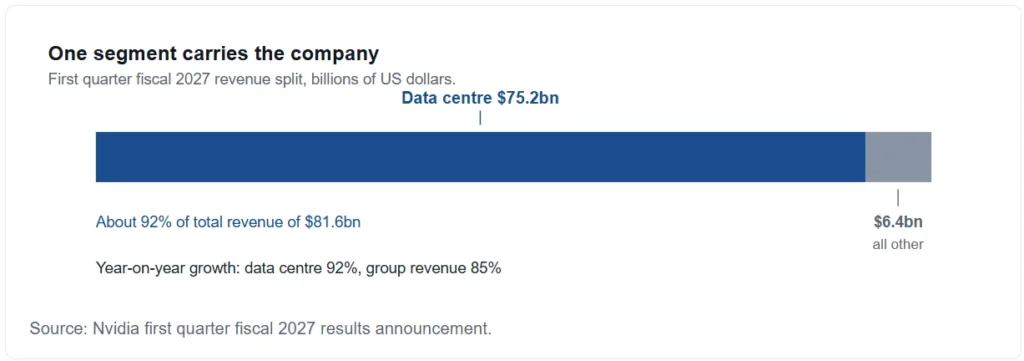Screen dimensions: 1024x361
Task: Click 'data centre 92%' in growth line
Action: click(302, 268)
